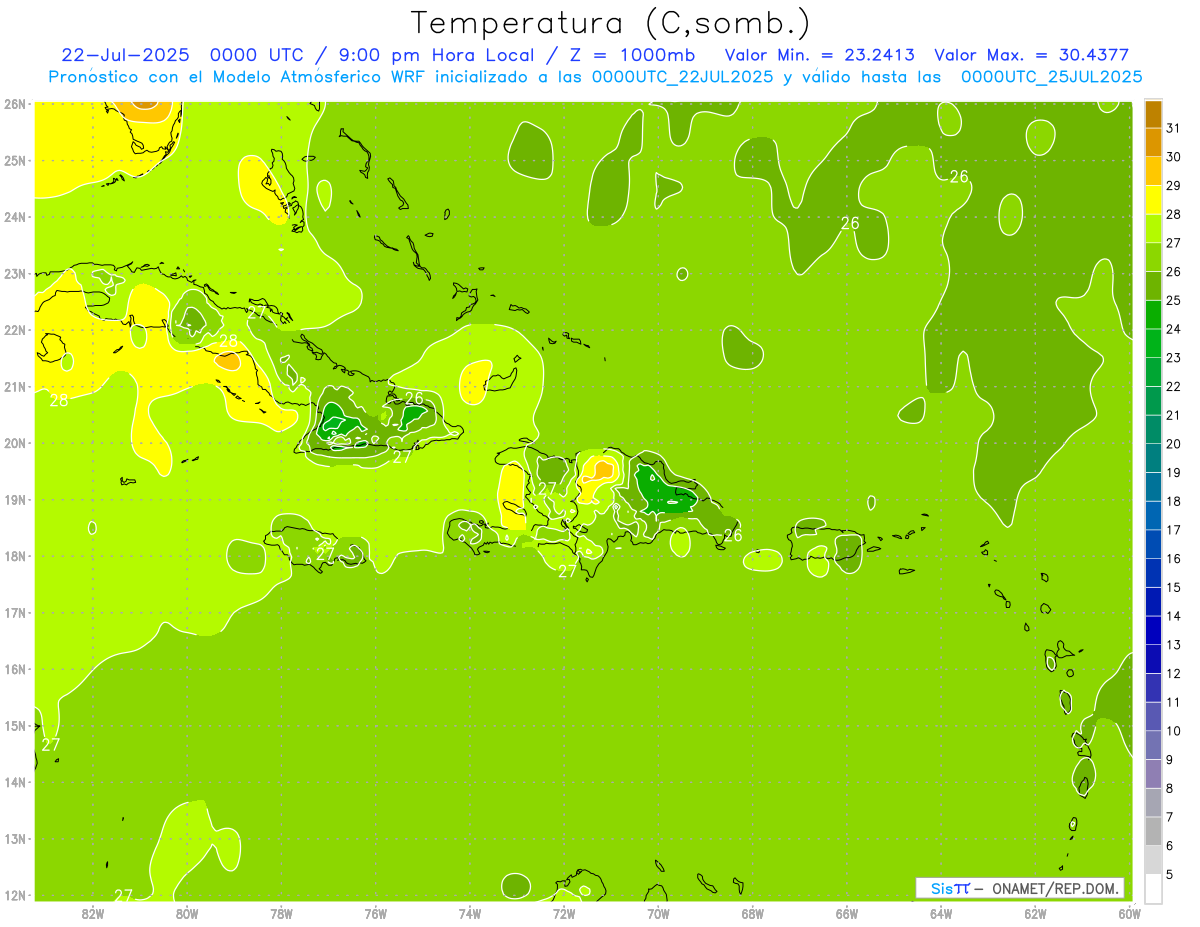
Task: Pick the green swatch between legend 26 and 27
Action: pyautogui.click(x=1153, y=258)
